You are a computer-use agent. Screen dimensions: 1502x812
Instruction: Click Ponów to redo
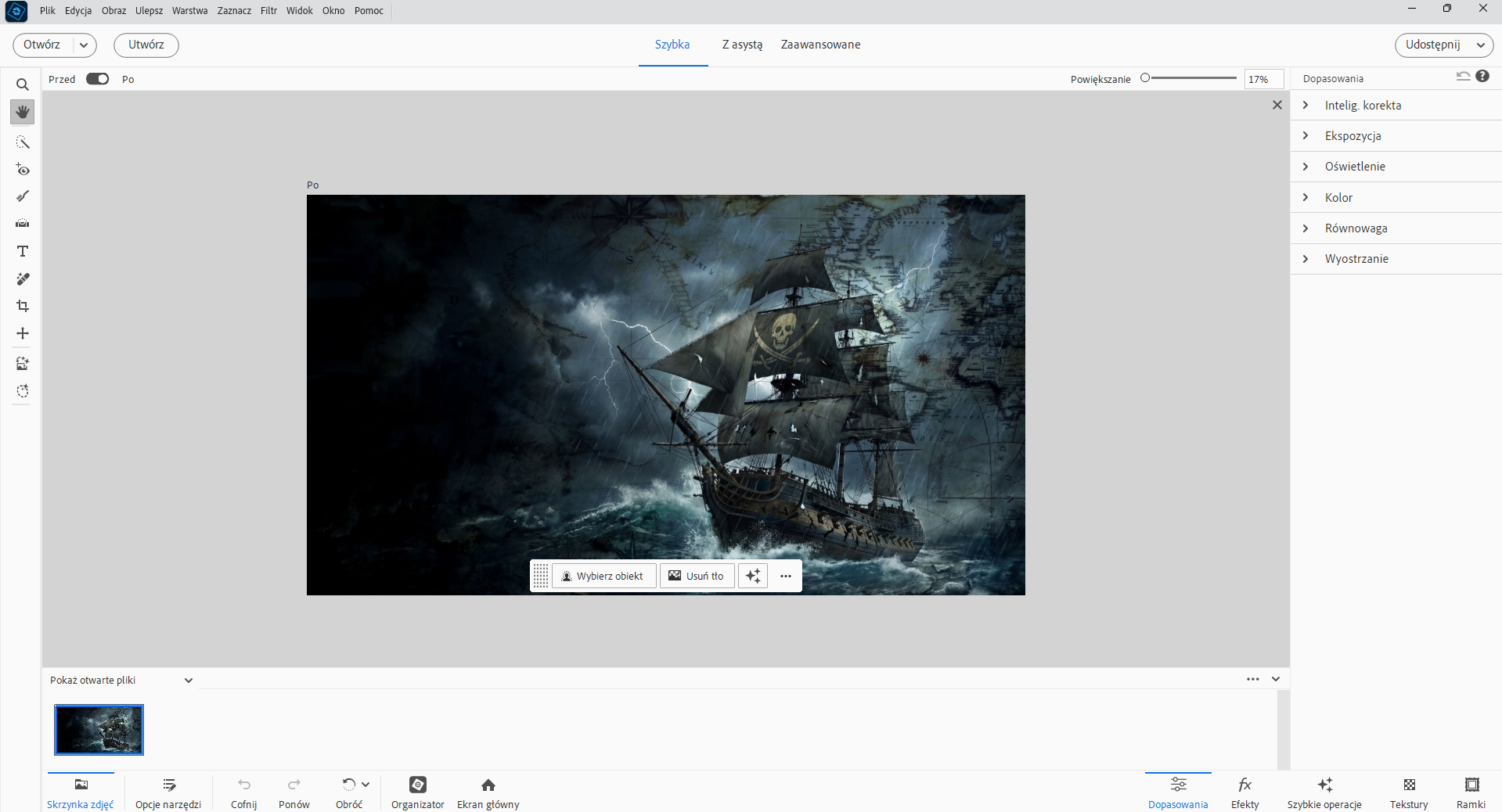pyautogui.click(x=294, y=792)
